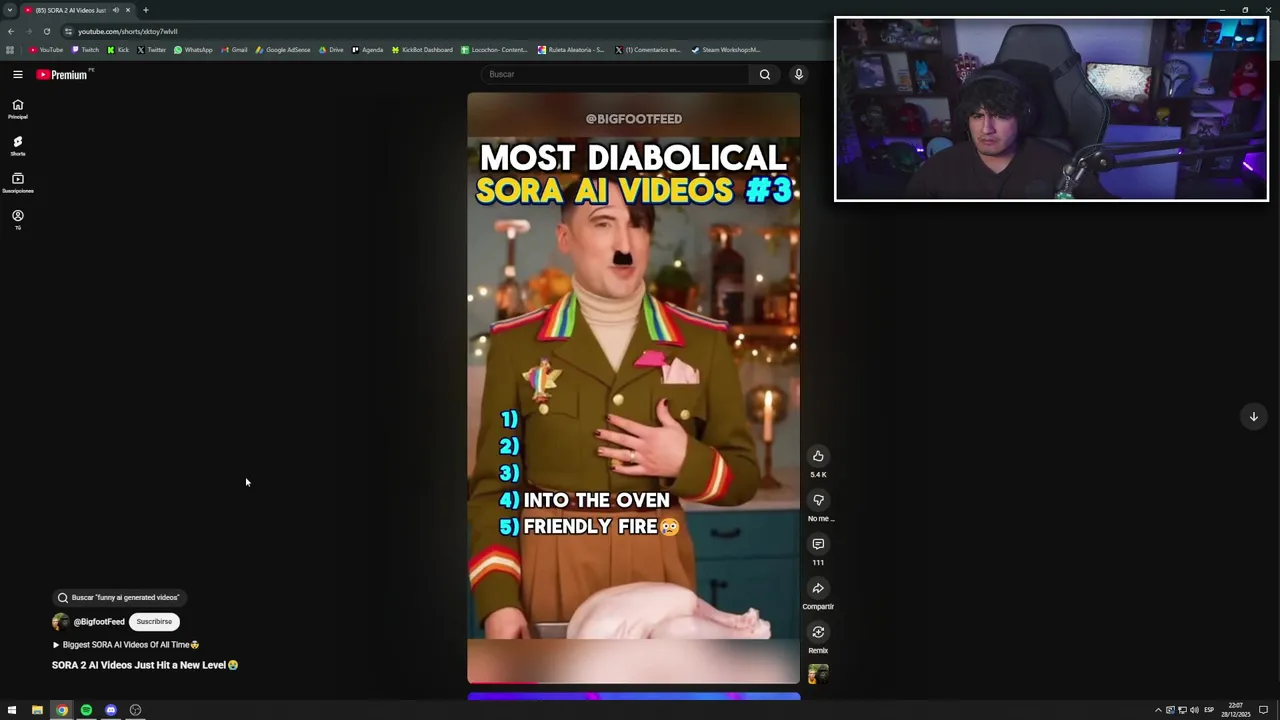Image resolution: width=1280 pixels, height=720 pixels.
Task: Open linked video Biggest SORA AI Videos Of All Time
Action: click(126, 645)
